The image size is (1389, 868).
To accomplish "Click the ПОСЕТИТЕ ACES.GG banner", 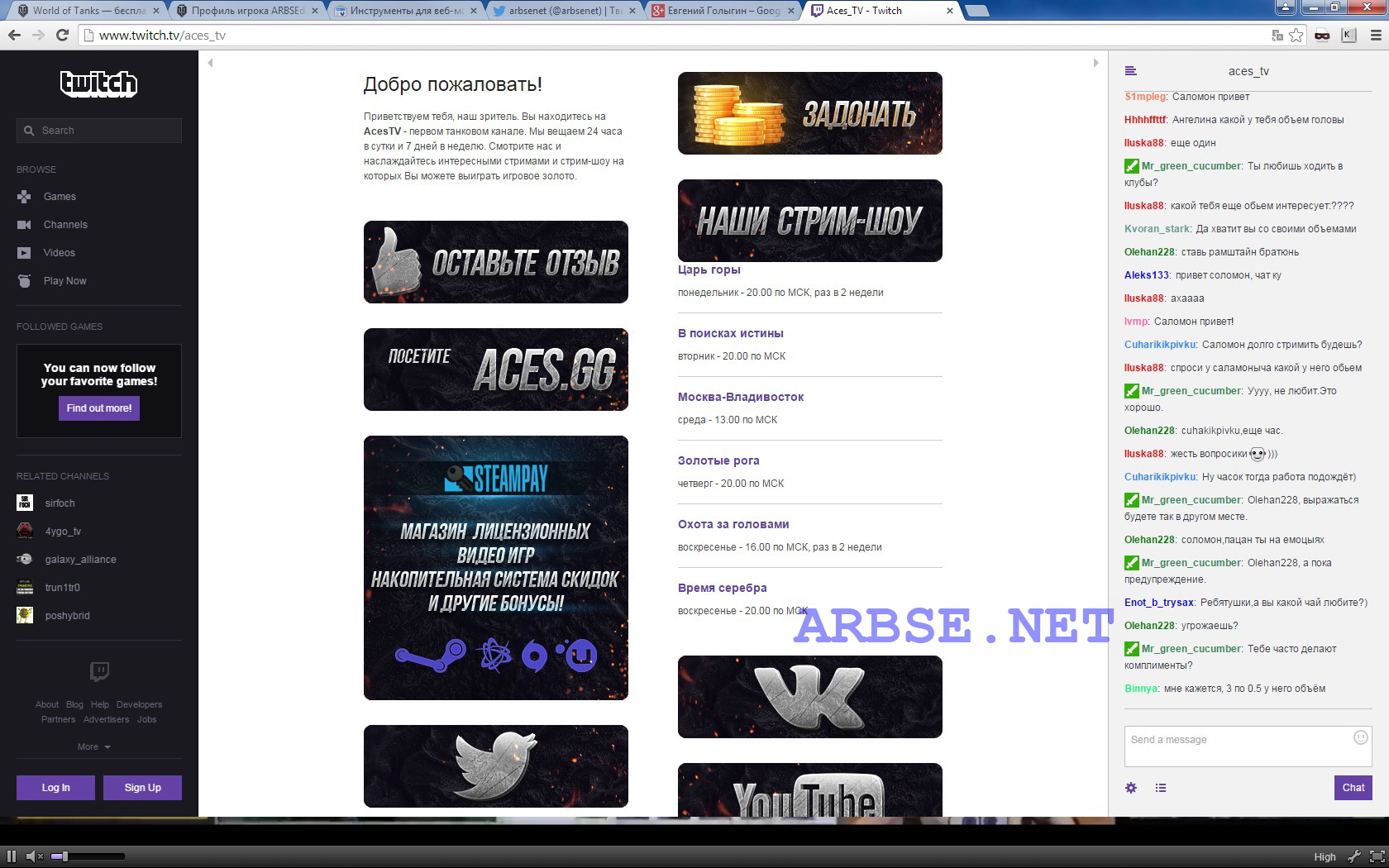I will tap(496, 370).
